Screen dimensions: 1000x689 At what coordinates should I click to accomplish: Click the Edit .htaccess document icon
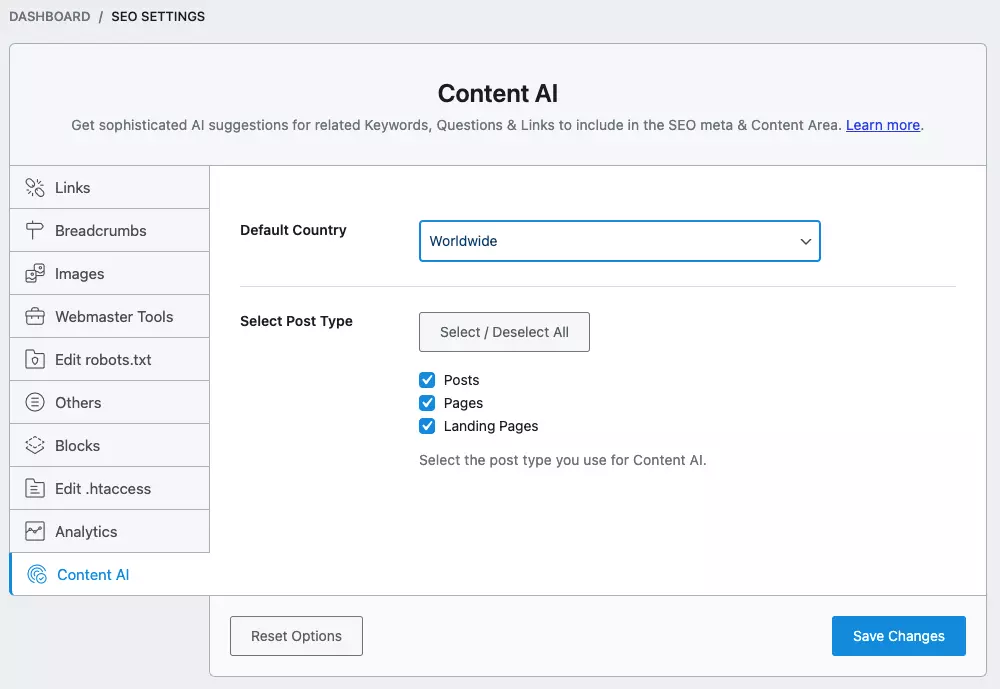(35, 489)
